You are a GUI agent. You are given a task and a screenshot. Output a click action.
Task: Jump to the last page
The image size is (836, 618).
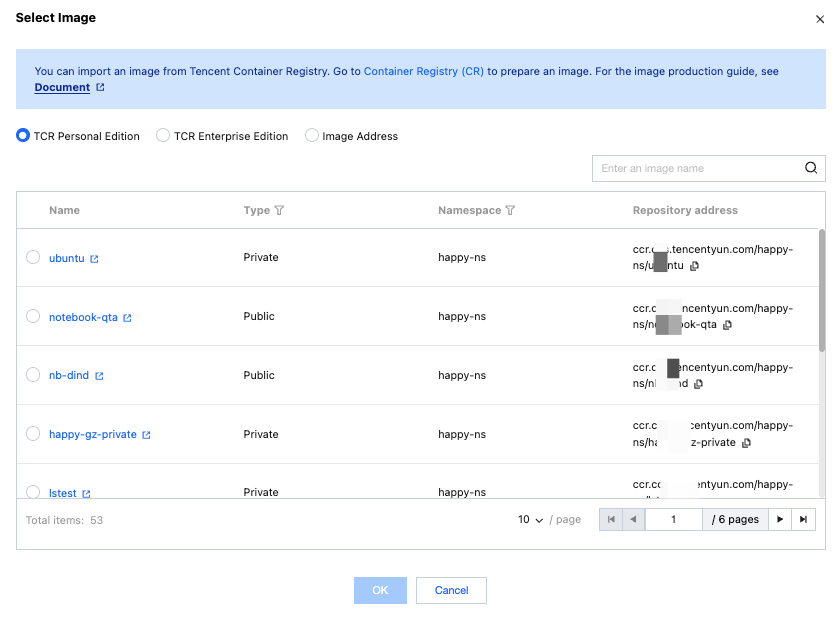point(803,520)
